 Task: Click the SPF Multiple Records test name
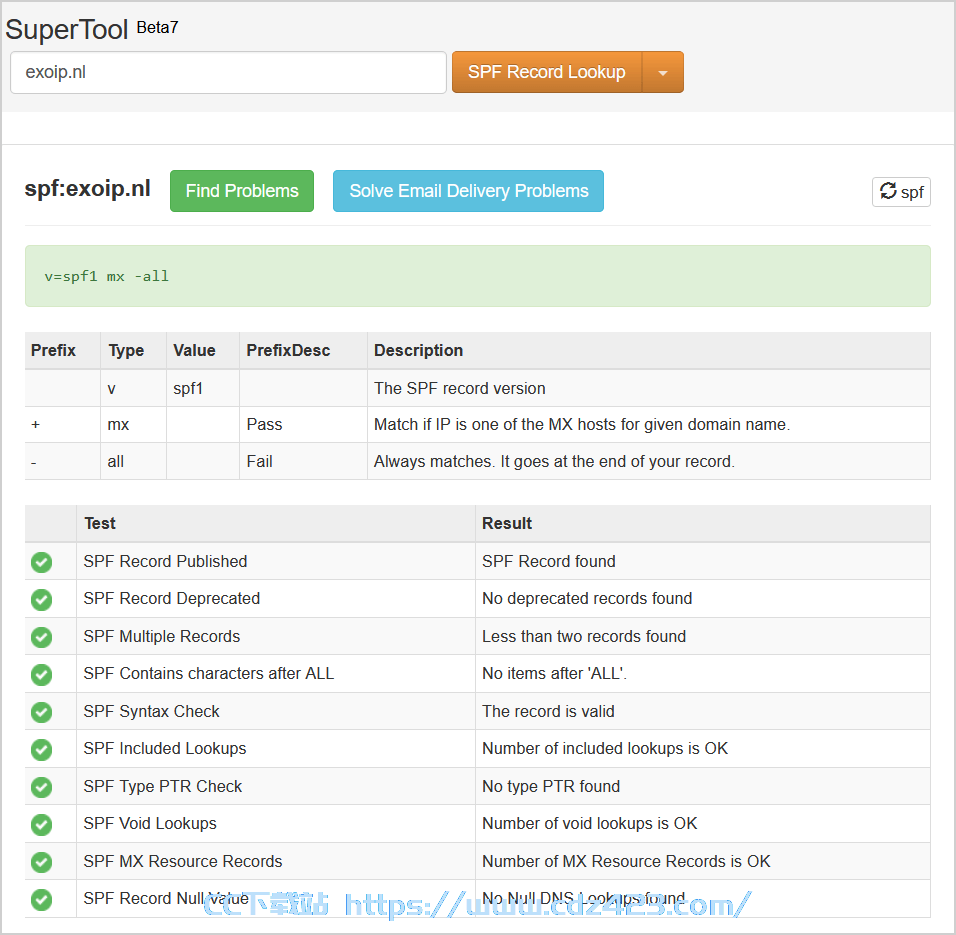click(162, 636)
